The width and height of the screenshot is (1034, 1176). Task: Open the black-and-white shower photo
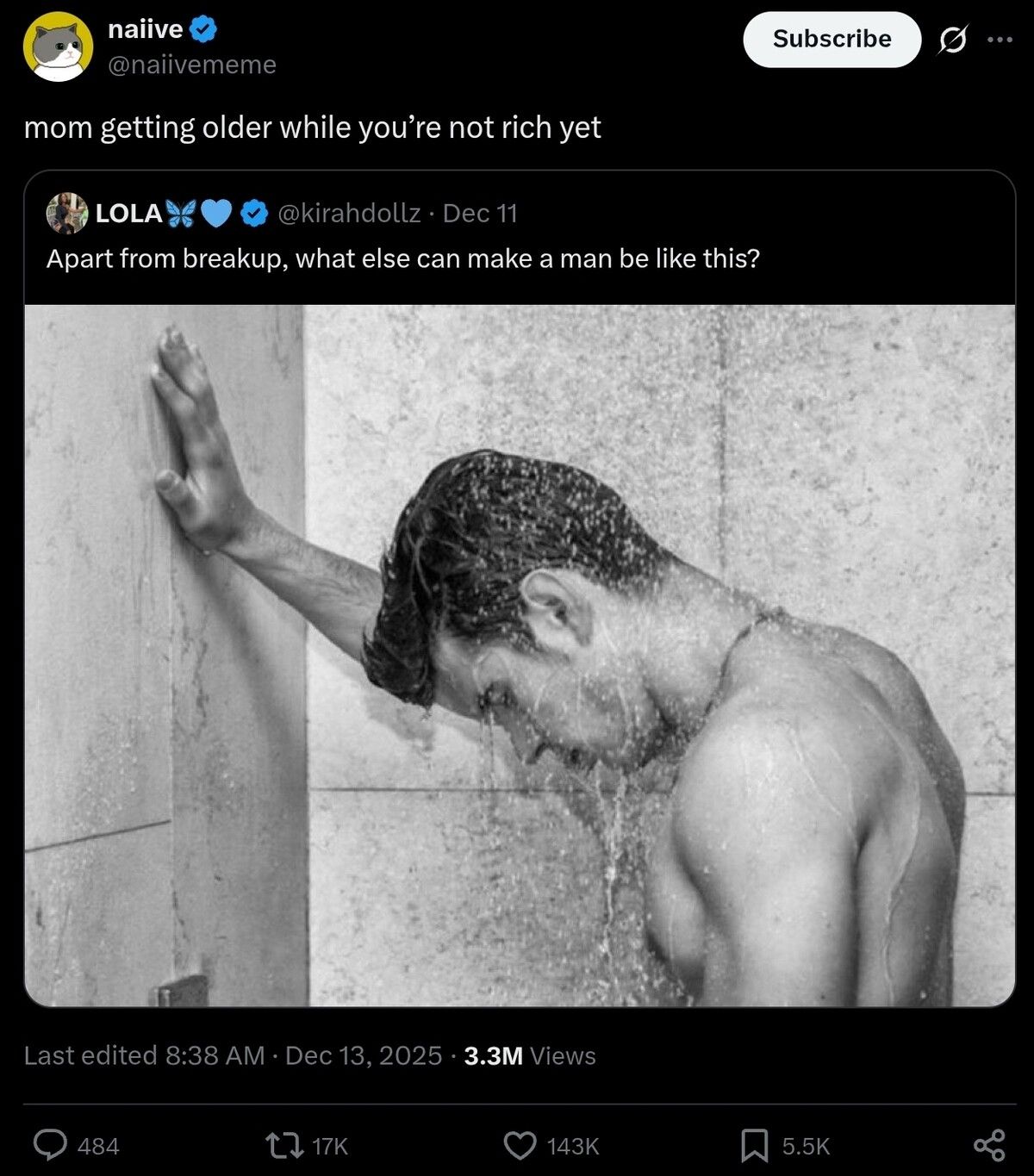(x=520, y=655)
